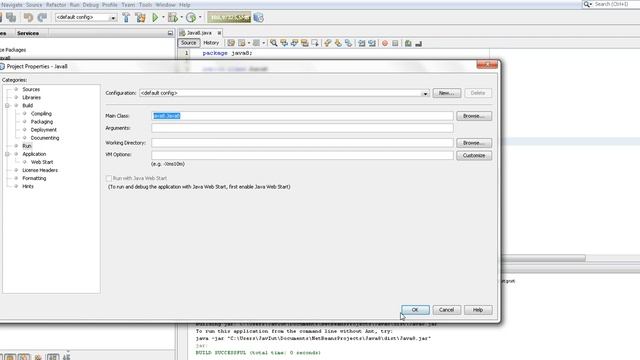Select Formatting in Categories tree

pos(34,178)
